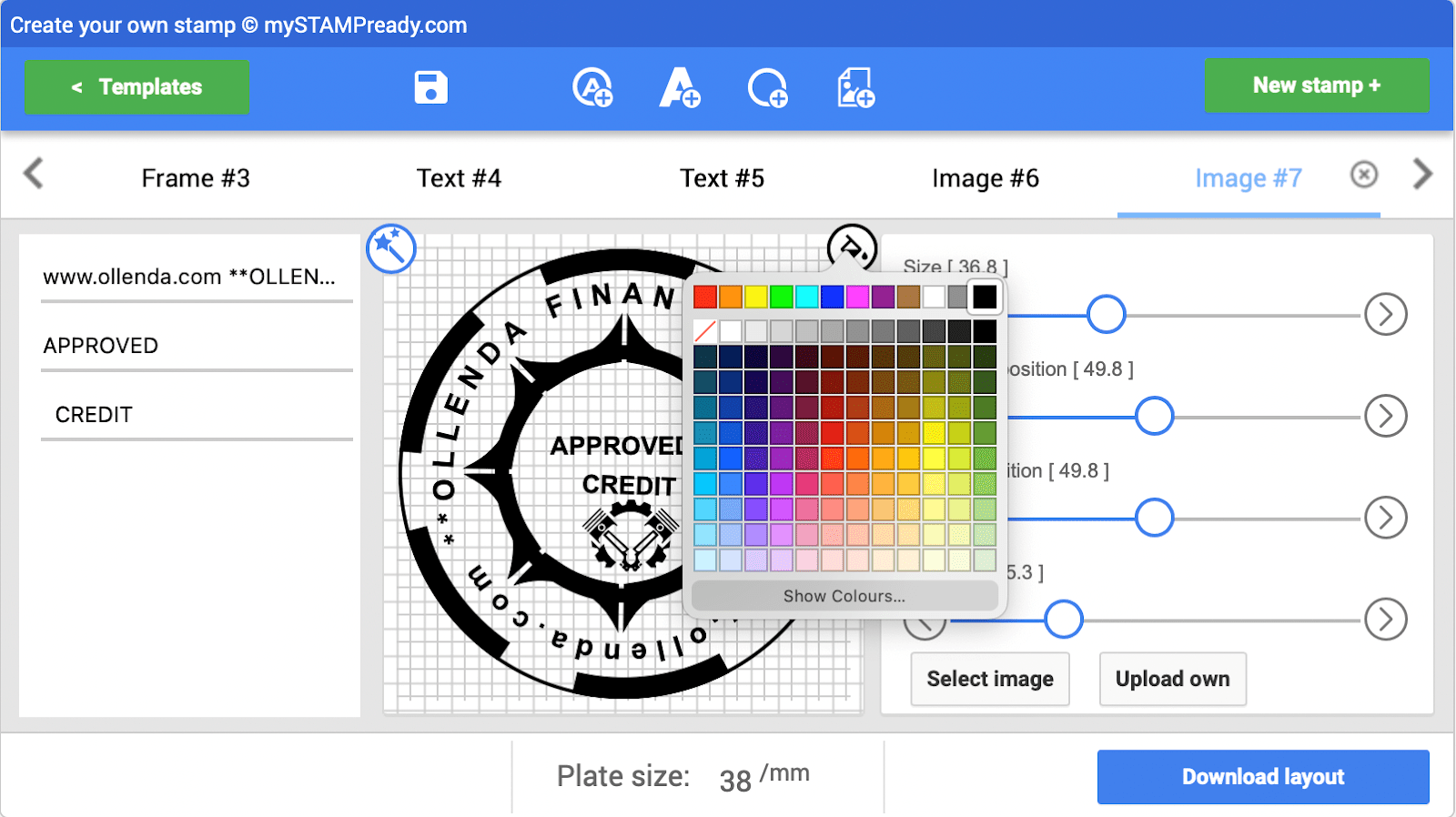Go to previous element tabs with left chevron

(x=34, y=173)
